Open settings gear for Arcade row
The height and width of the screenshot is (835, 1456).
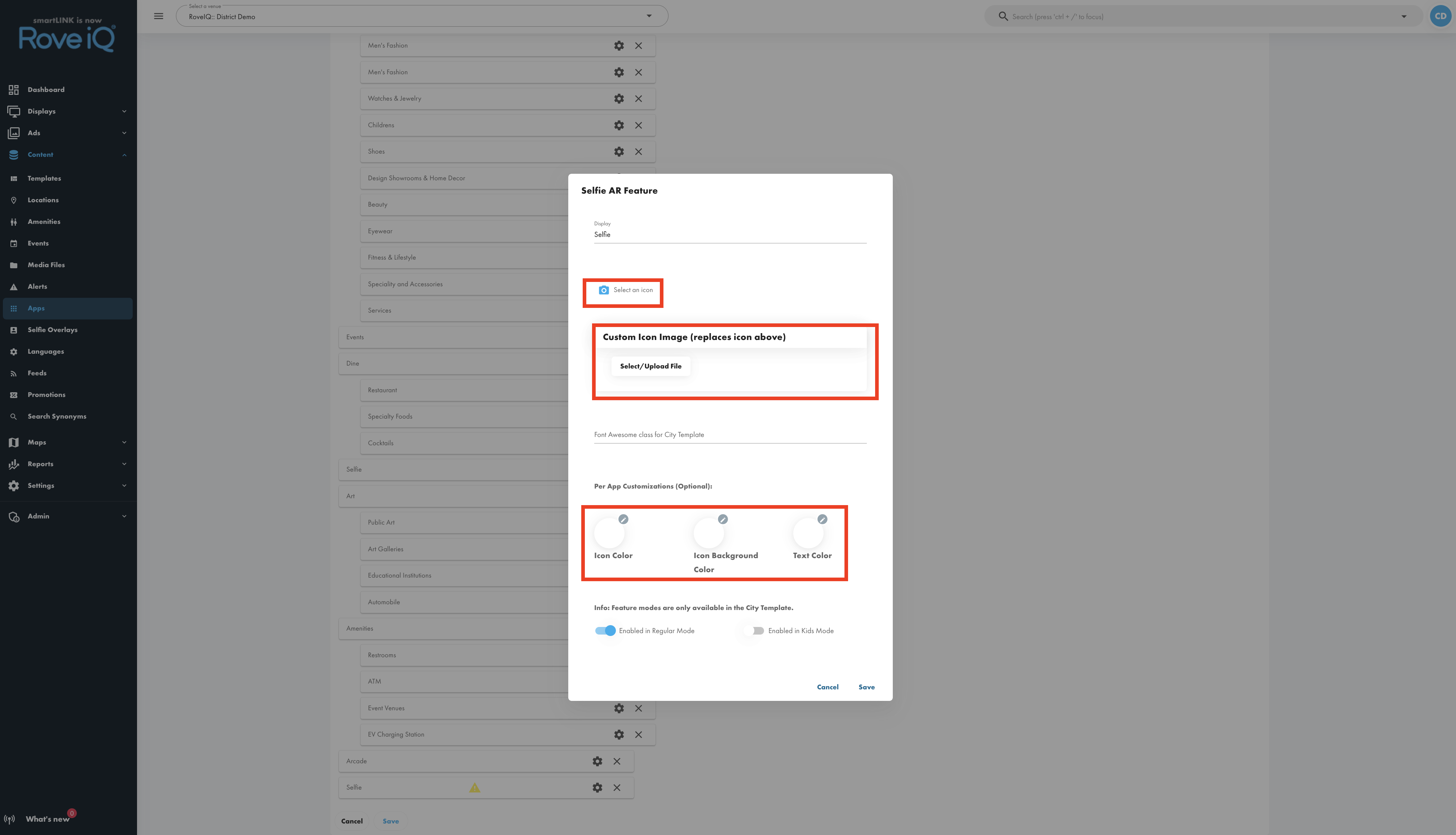pyautogui.click(x=597, y=761)
